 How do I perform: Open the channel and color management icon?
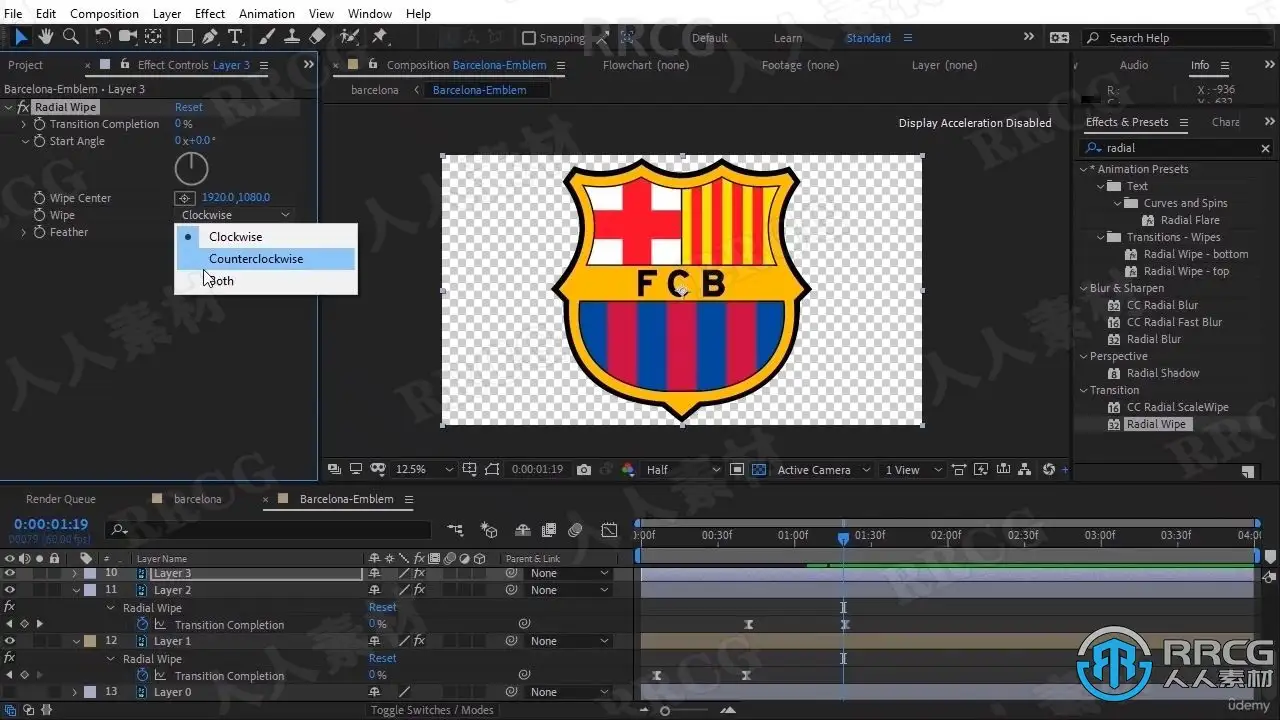628,469
